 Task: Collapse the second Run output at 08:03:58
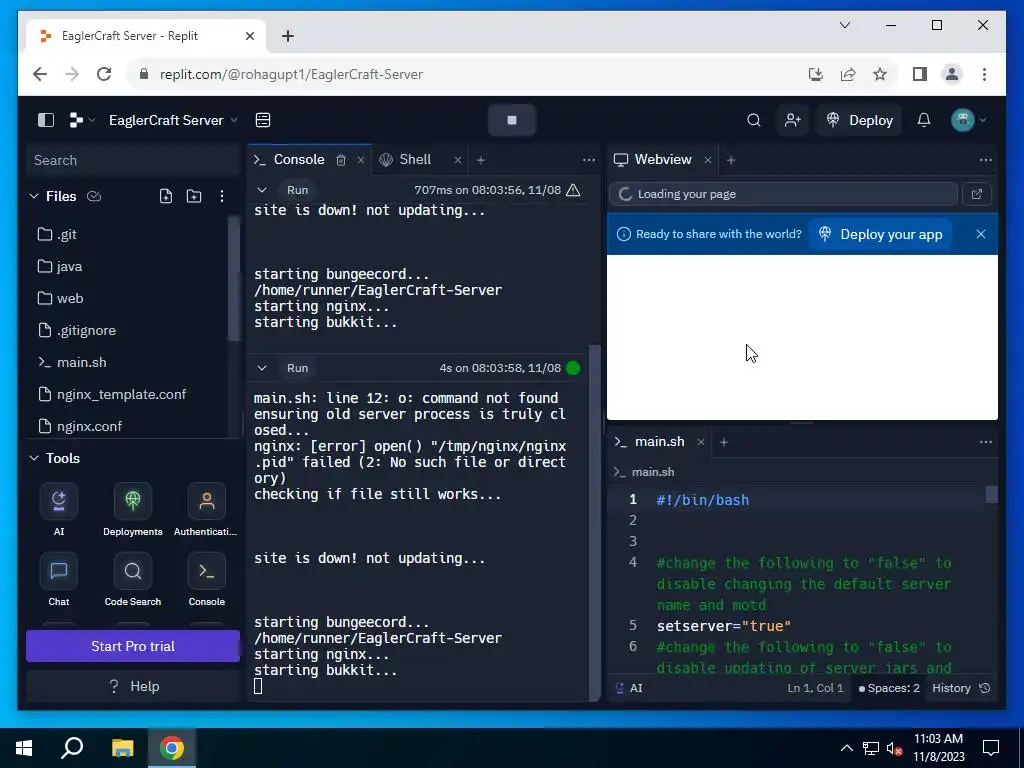pos(262,368)
